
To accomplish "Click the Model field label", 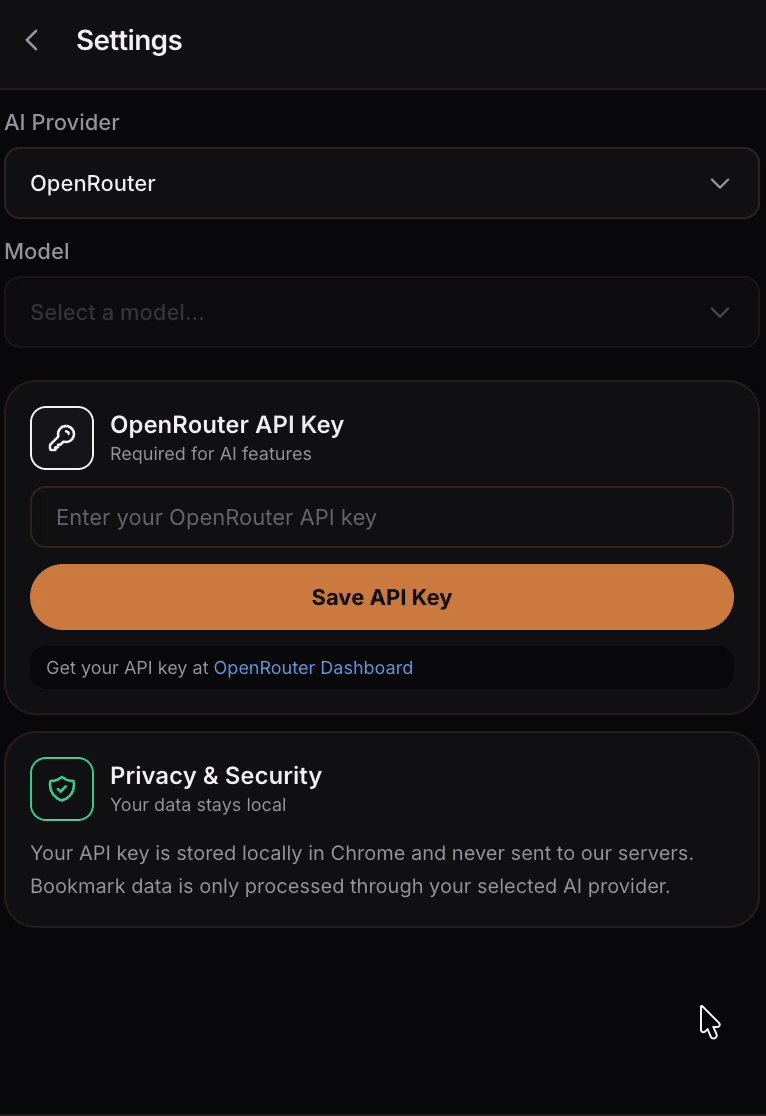I will [x=37, y=251].
